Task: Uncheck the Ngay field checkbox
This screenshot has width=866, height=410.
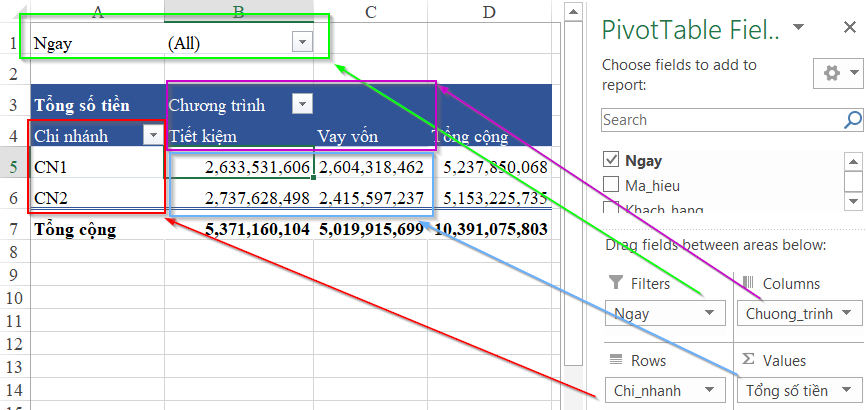Action: pyautogui.click(x=611, y=160)
